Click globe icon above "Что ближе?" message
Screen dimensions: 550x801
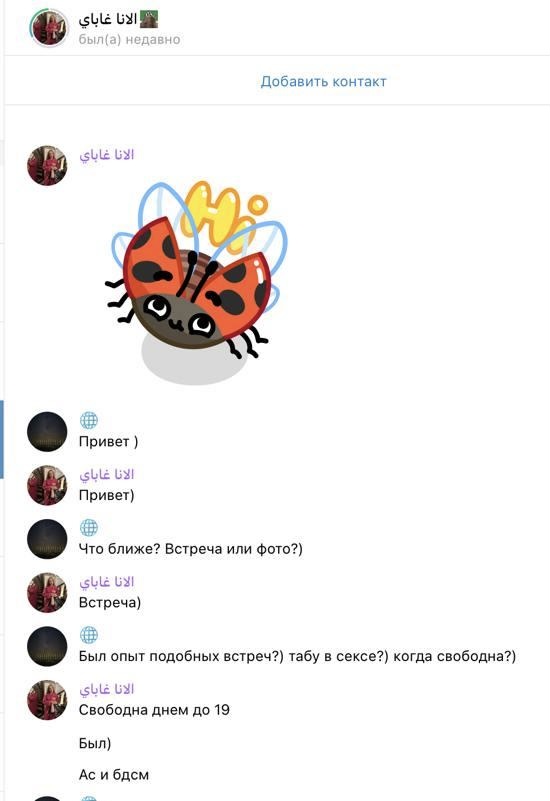click(89, 527)
